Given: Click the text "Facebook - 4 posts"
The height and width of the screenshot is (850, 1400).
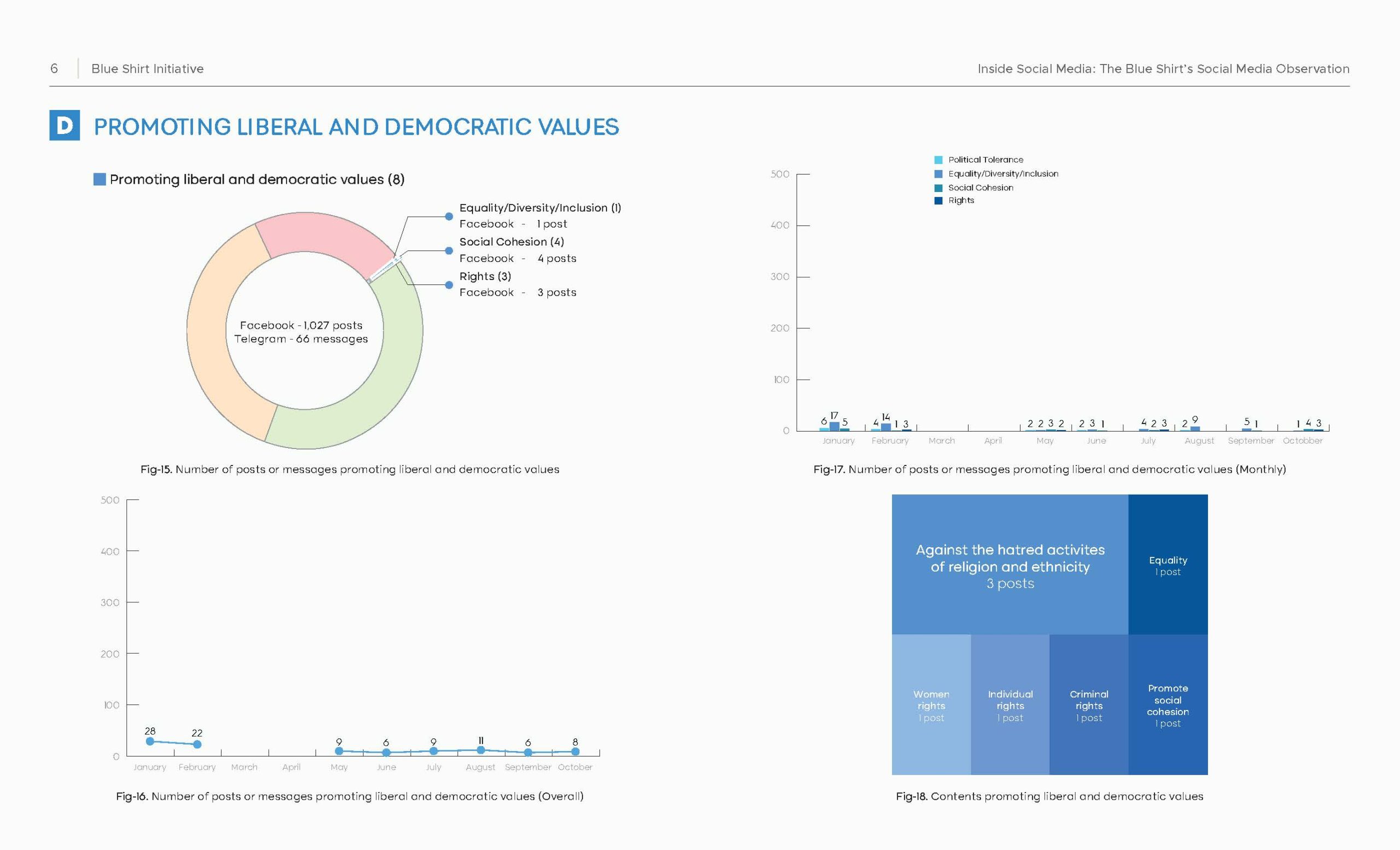Looking at the screenshot, I should pyautogui.click(x=517, y=258).
